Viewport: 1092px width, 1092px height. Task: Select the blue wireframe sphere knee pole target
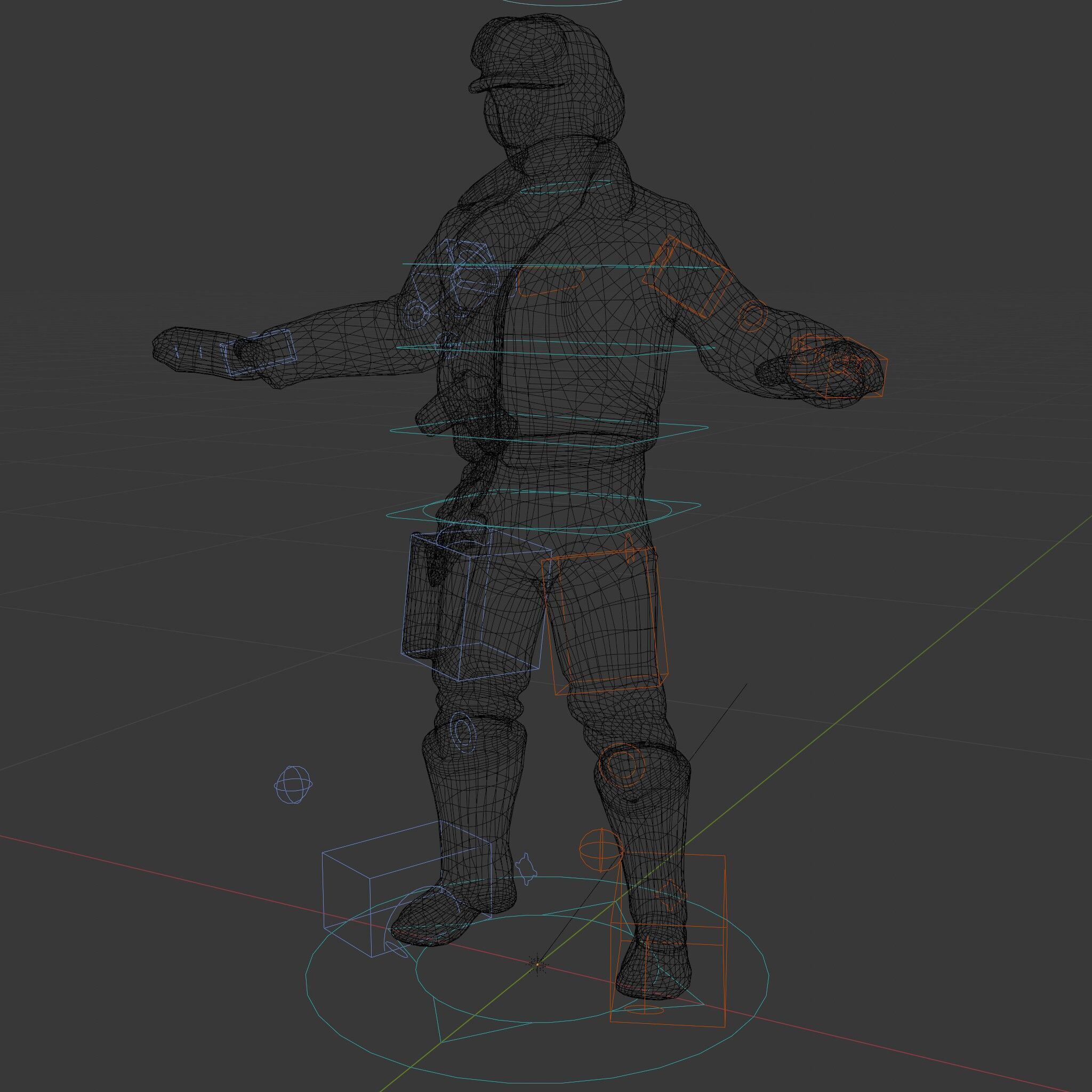pyautogui.click(x=293, y=784)
